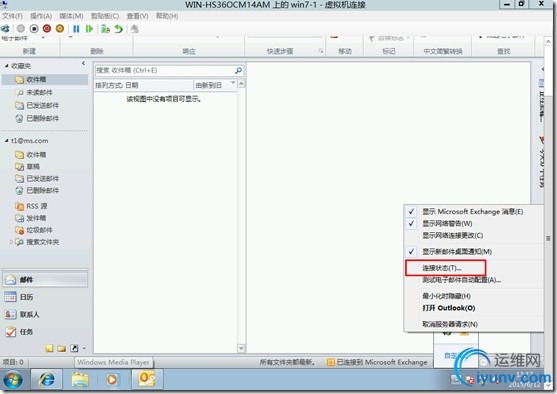Open Windows Media Player taskbar icon

click(112, 379)
